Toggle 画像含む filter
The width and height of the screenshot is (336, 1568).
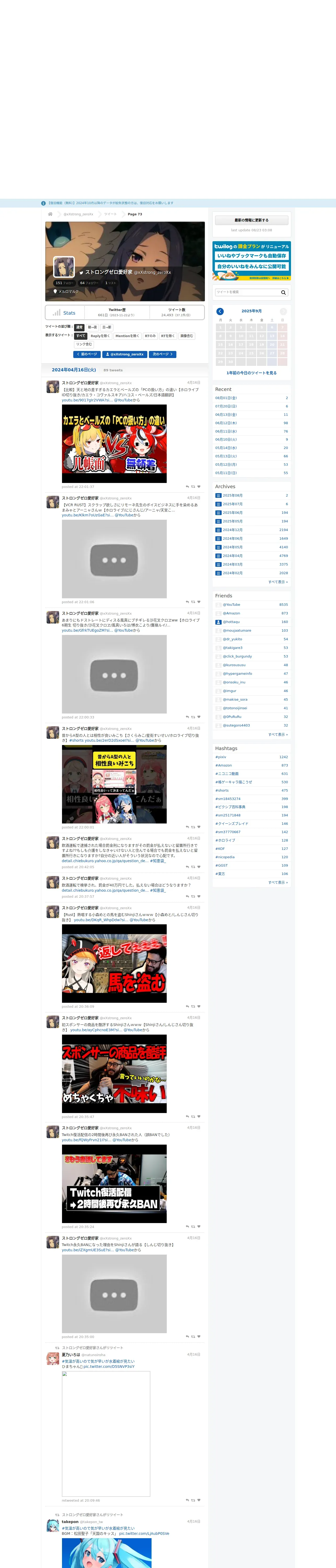(187, 336)
